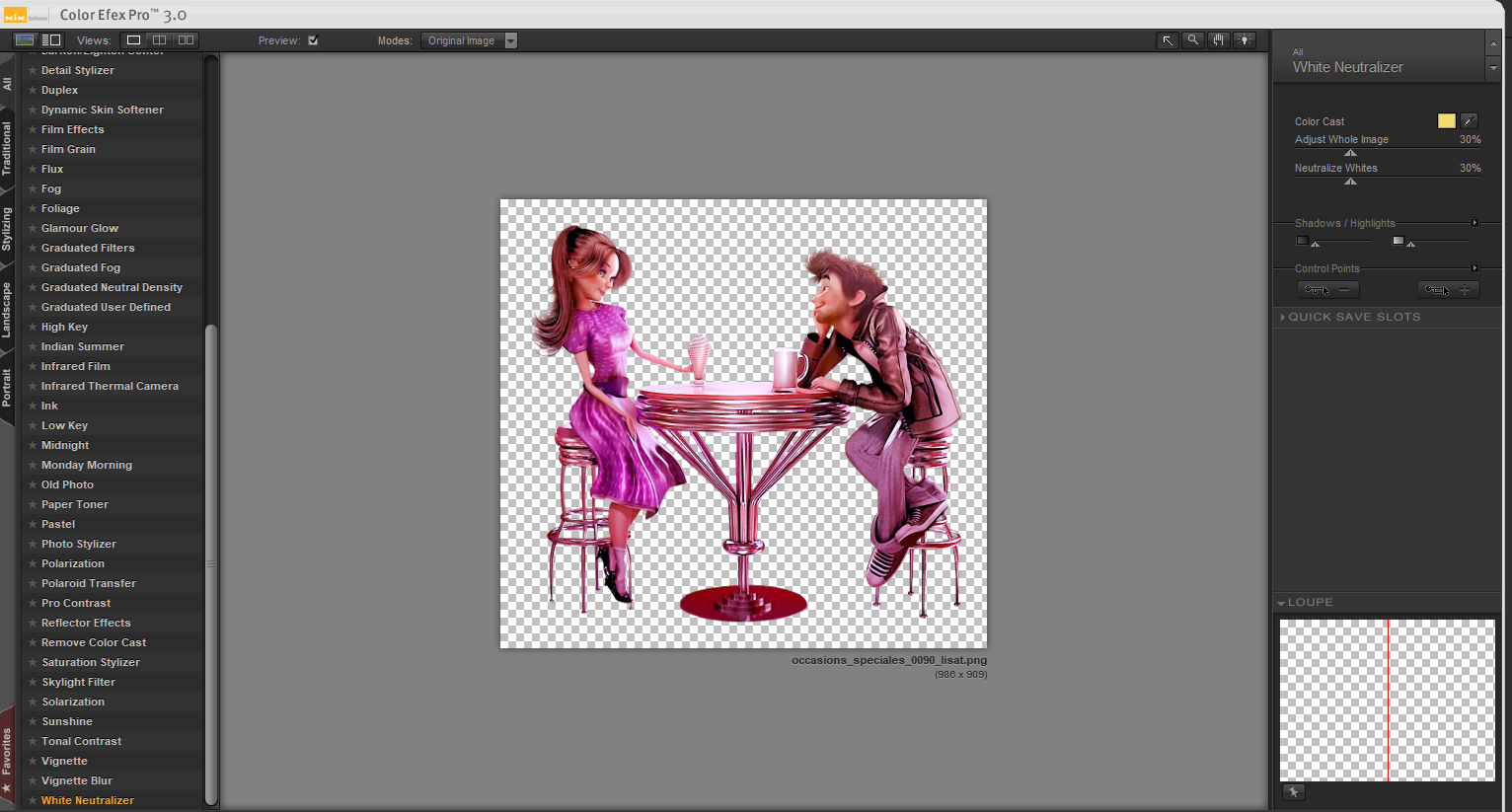
Task: Open the Stylizing tab
Action: tap(8, 228)
